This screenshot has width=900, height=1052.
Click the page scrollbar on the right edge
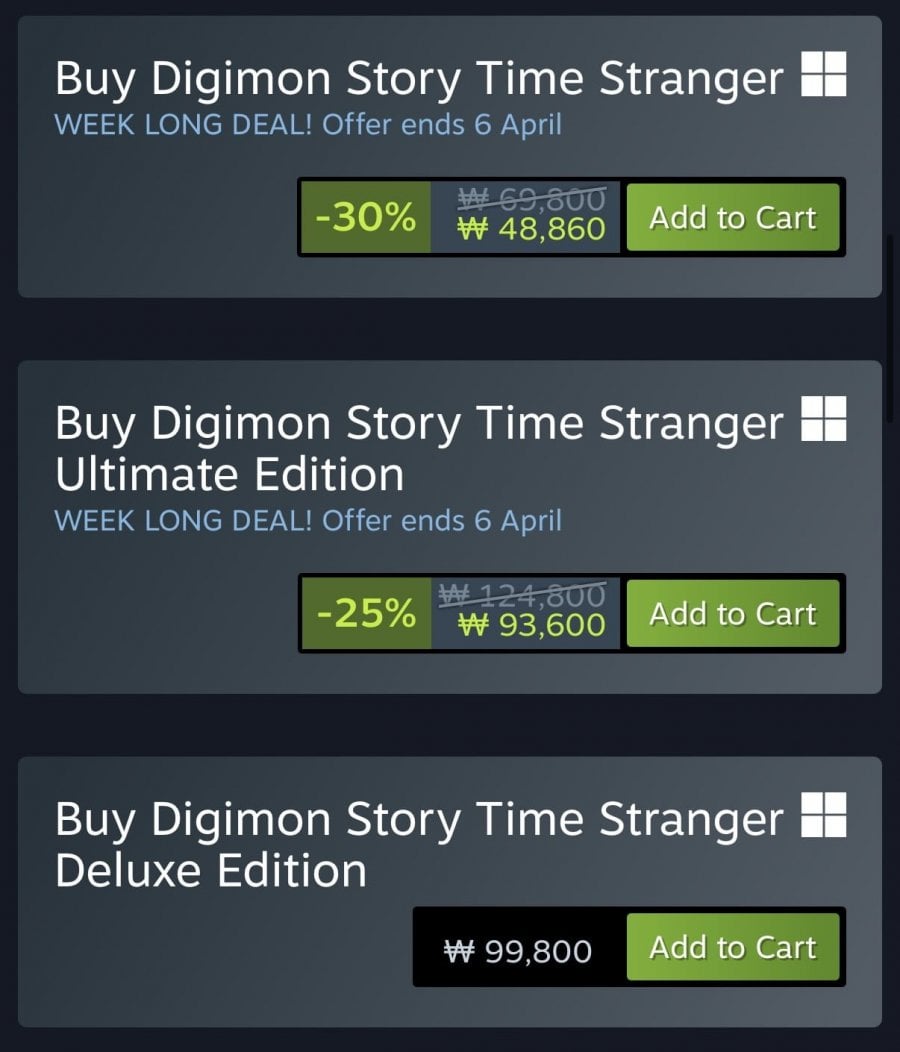(x=891, y=330)
